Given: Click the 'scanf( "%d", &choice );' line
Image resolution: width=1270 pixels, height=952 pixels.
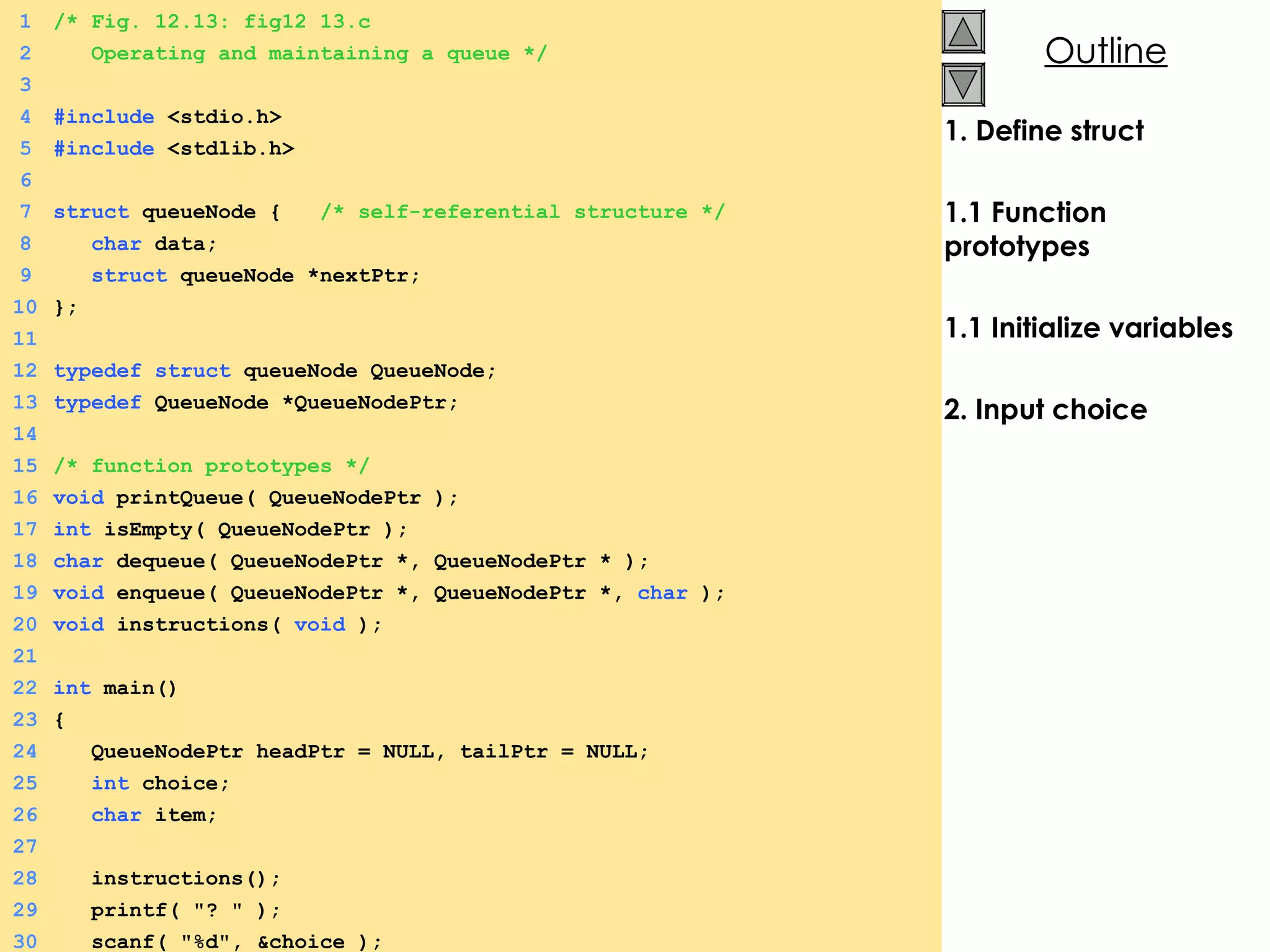Looking at the screenshot, I should (x=236, y=941).
